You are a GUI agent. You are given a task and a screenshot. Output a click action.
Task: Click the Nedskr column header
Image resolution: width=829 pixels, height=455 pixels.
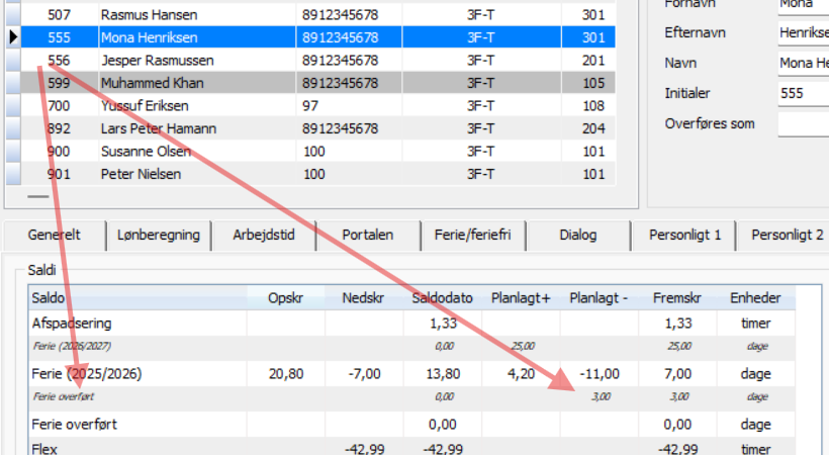coord(363,298)
